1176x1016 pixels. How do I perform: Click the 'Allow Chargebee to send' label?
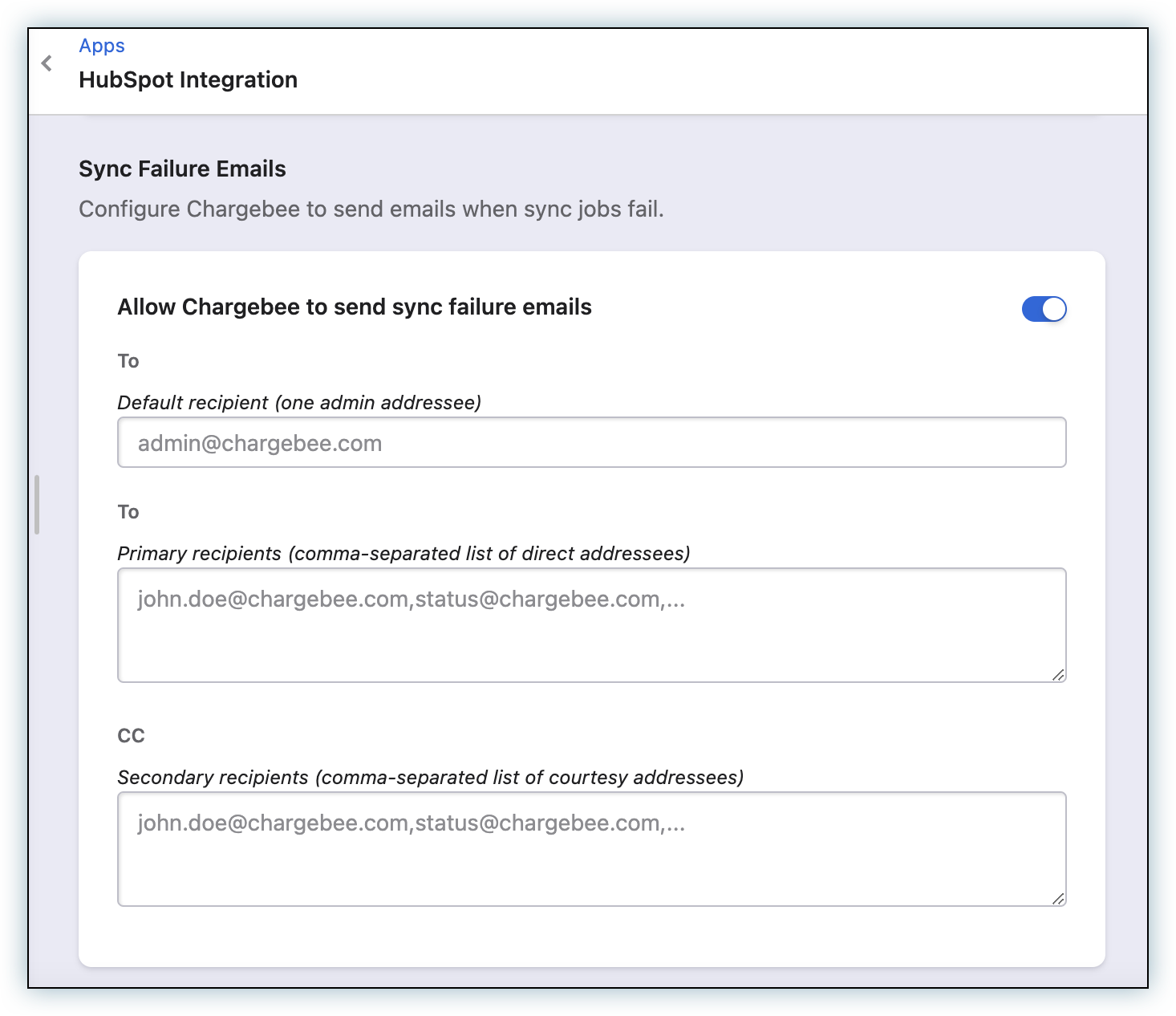(355, 307)
